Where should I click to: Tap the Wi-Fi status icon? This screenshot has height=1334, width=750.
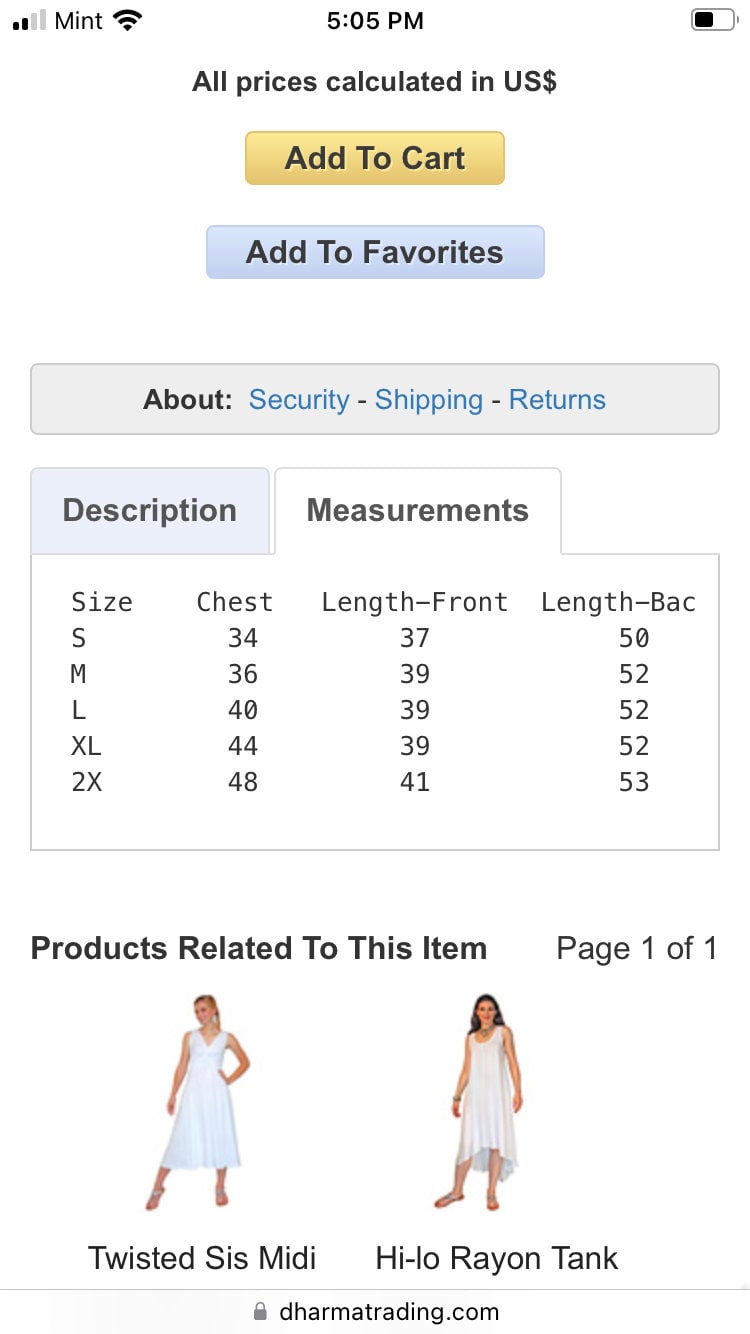tap(128, 20)
